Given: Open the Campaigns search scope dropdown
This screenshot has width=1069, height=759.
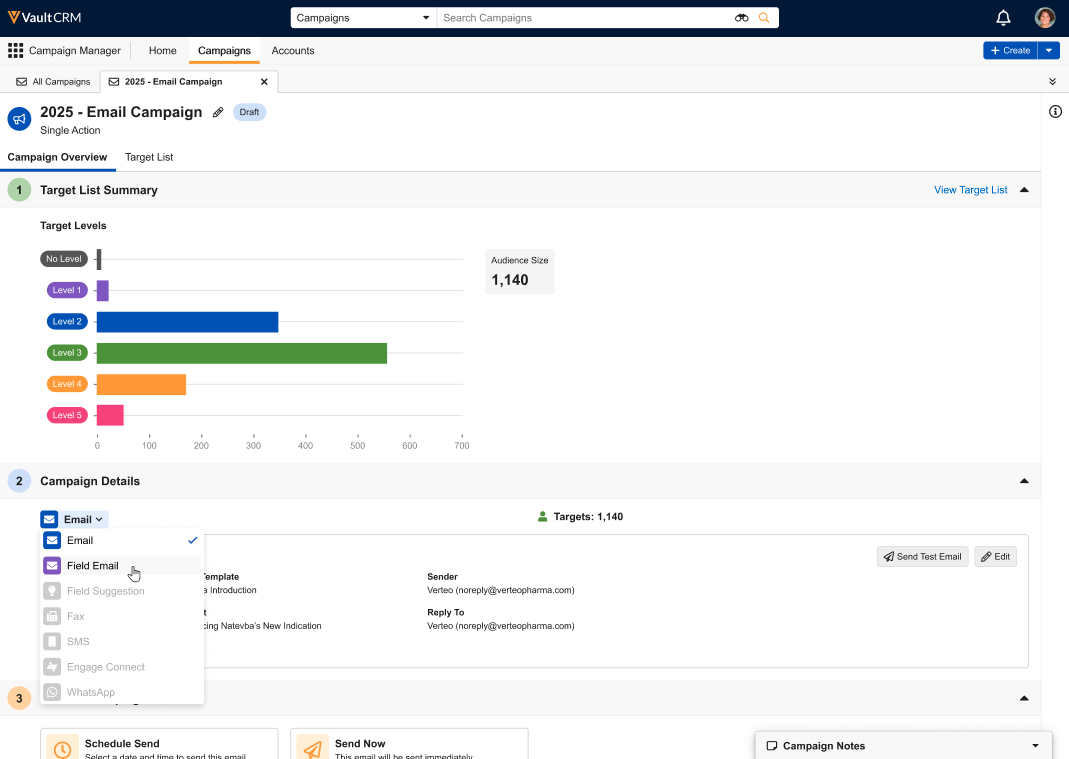Looking at the screenshot, I should [x=363, y=18].
